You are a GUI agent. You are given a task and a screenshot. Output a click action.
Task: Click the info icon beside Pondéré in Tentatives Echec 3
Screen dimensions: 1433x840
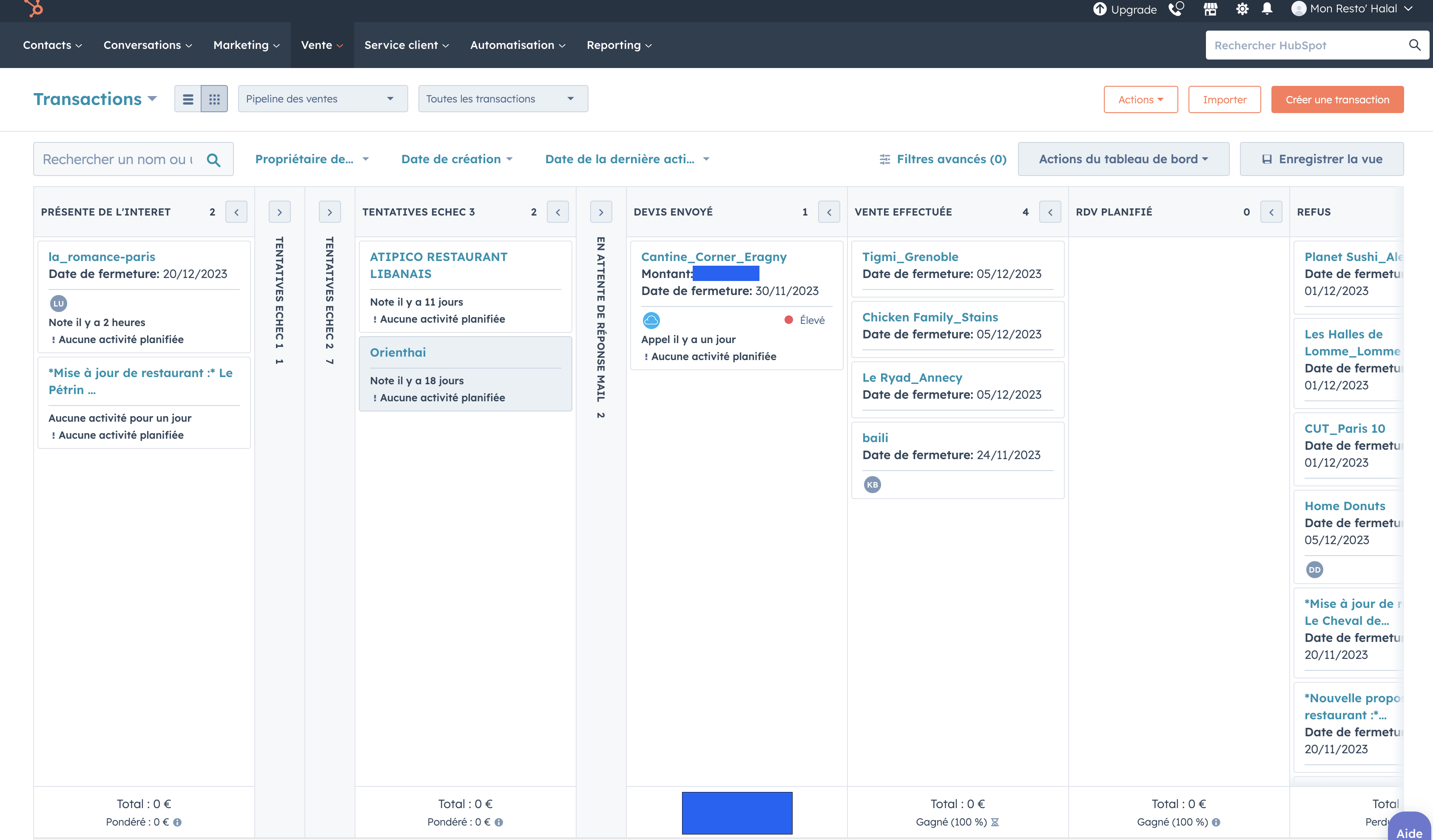click(x=499, y=823)
